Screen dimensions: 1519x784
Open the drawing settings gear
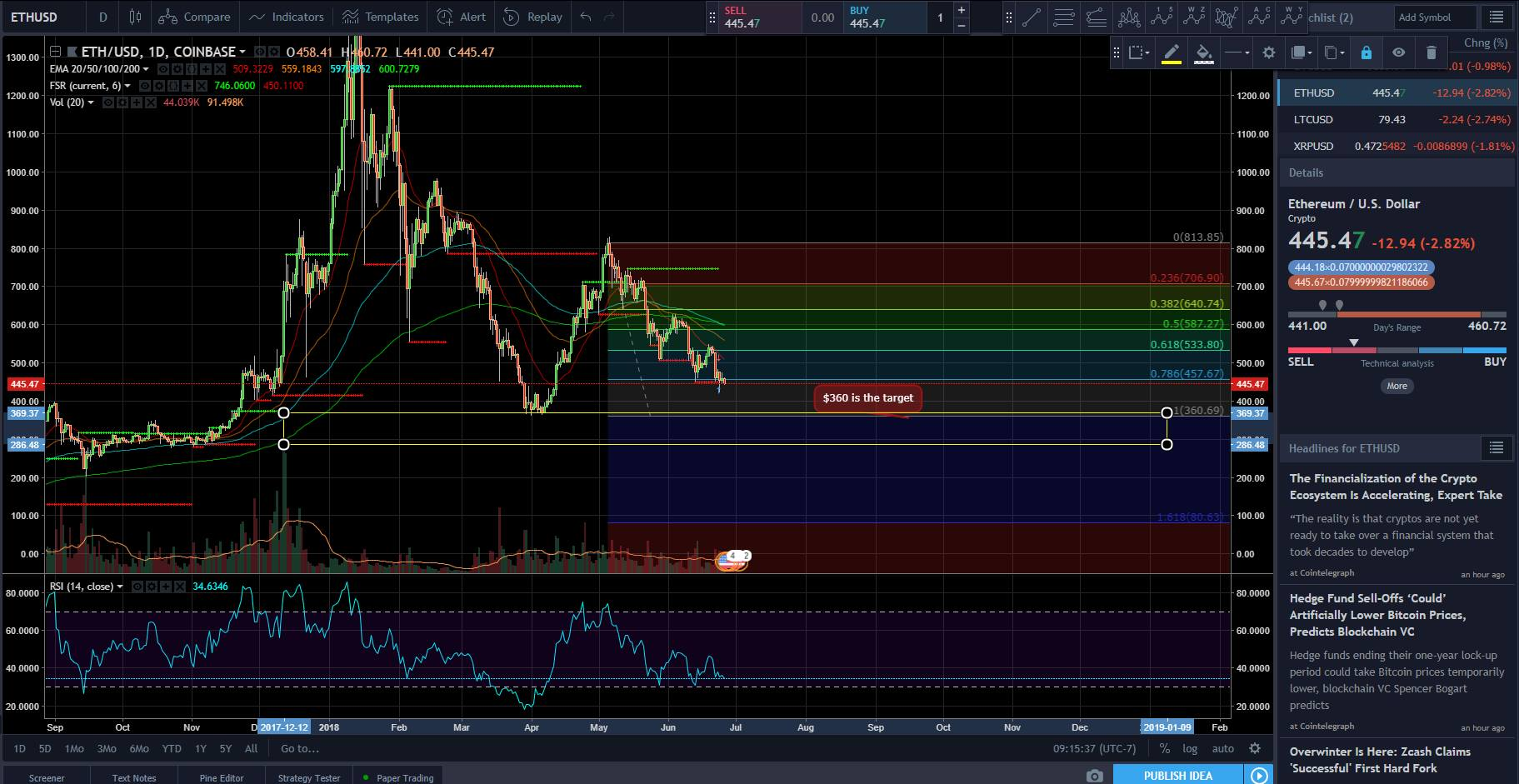(1269, 52)
